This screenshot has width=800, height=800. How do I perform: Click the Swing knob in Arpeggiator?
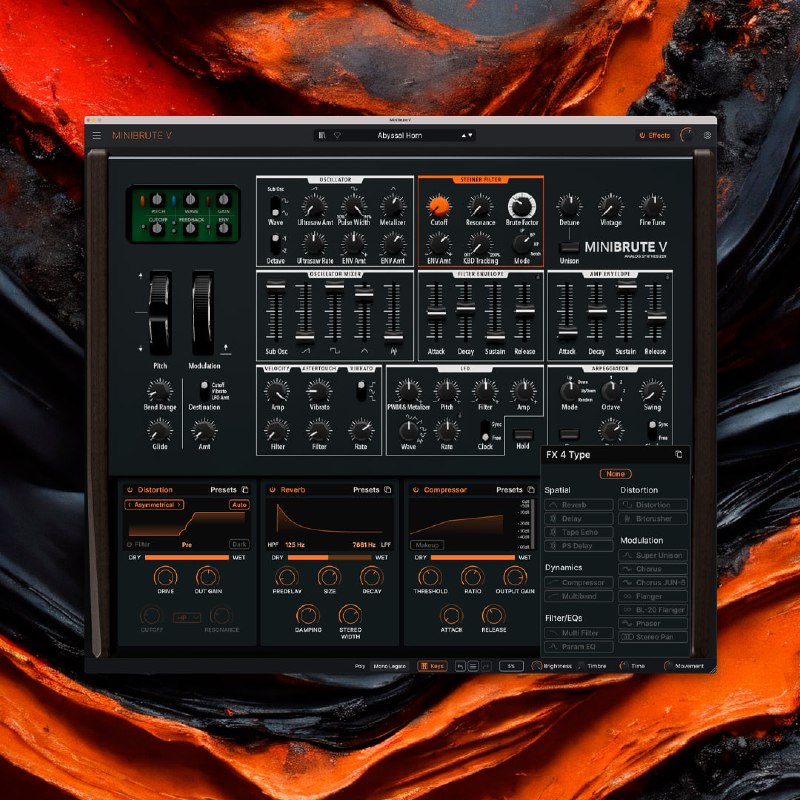[652, 391]
